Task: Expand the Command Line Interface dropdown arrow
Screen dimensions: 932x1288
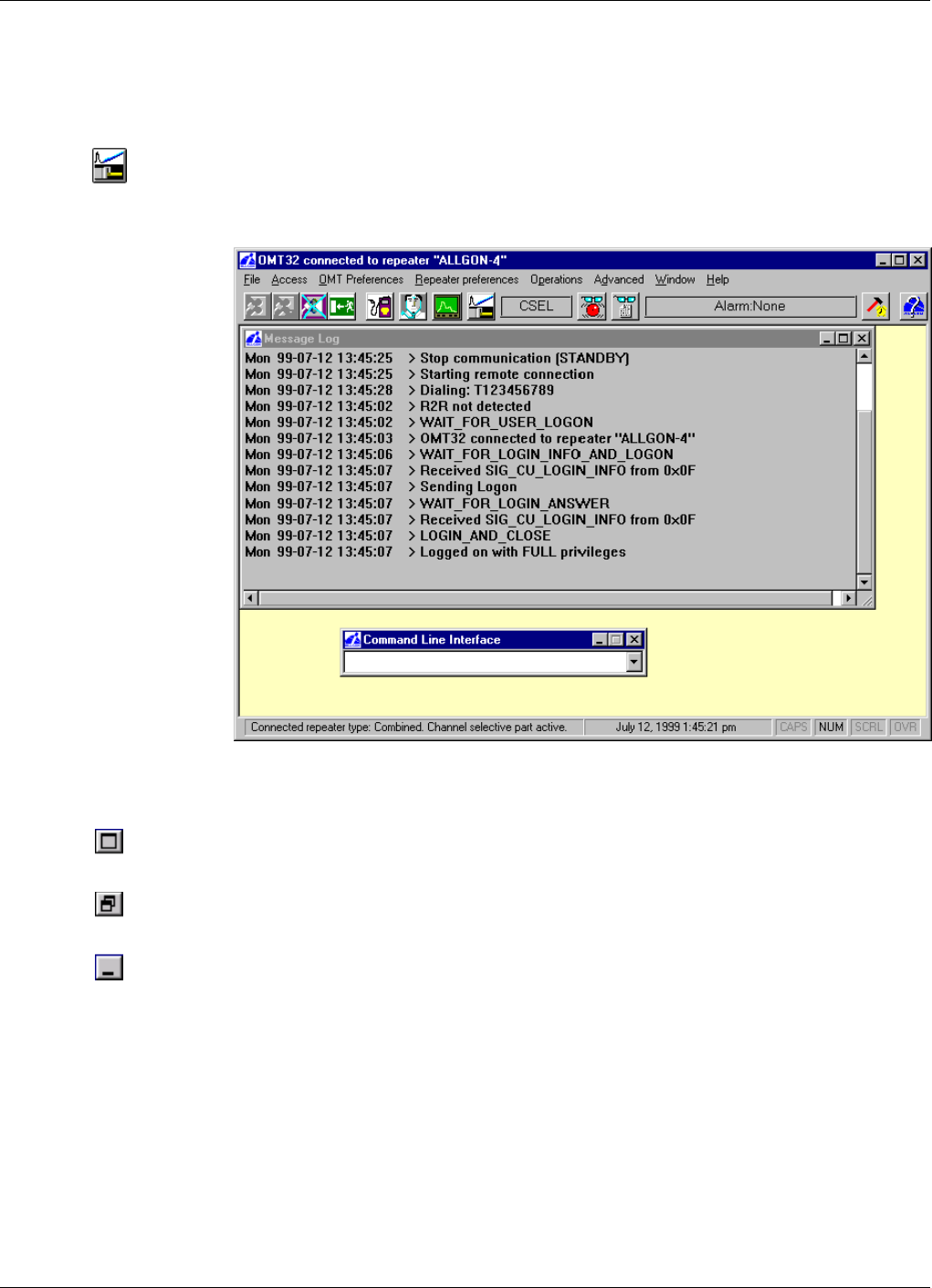Action: click(x=634, y=663)
